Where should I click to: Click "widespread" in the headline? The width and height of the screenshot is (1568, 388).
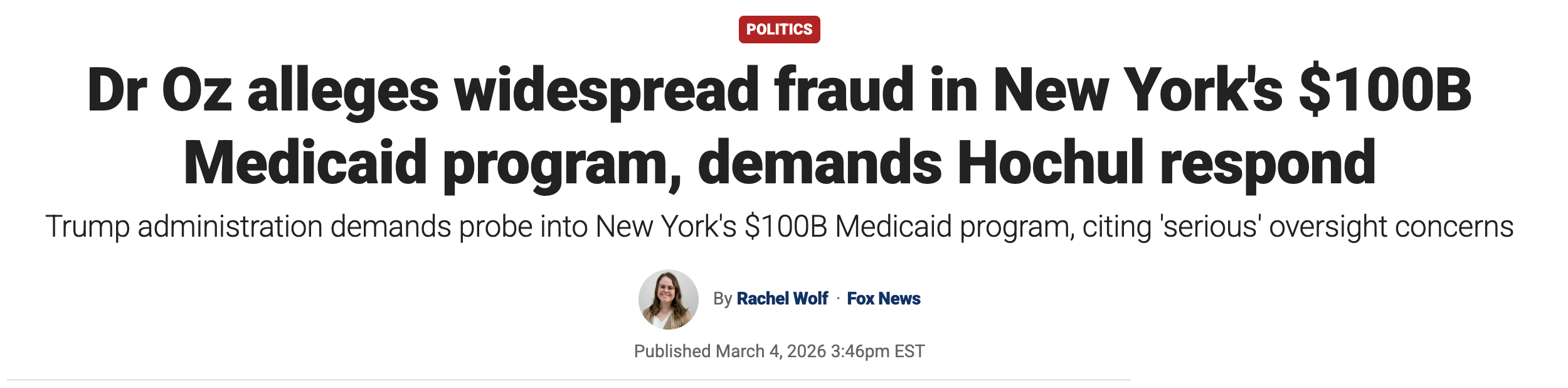(x=607, y=91)
